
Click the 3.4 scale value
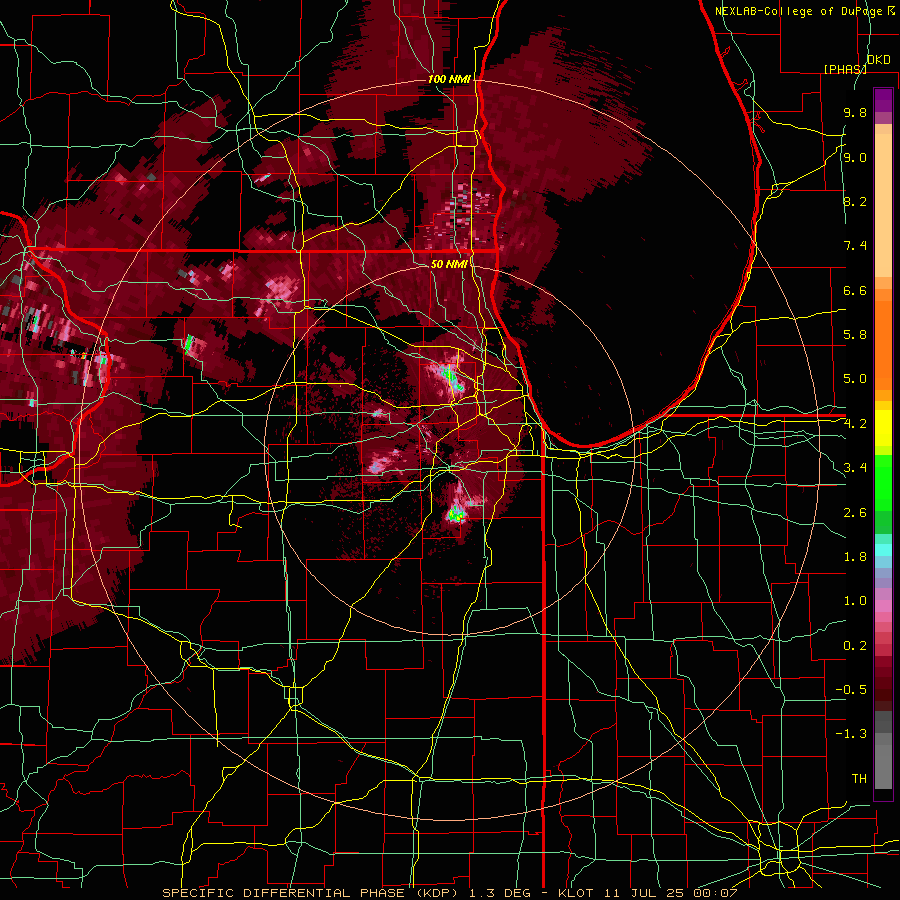click(855, 468)
